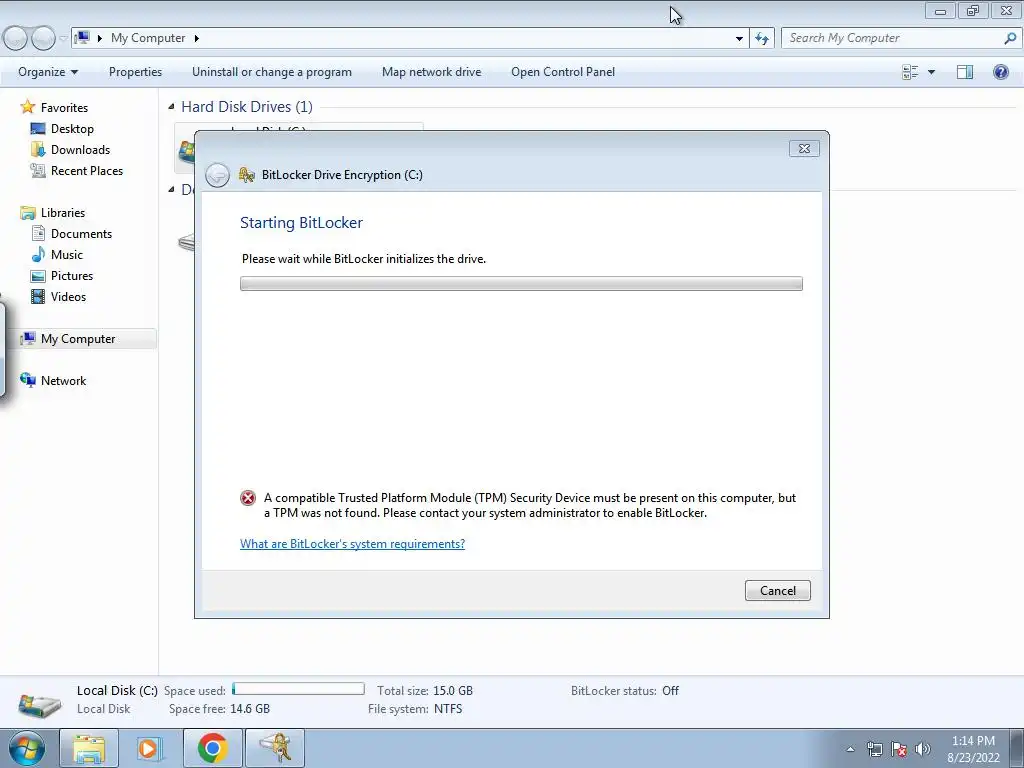
Task: Click the BitLocker initialization progress bar
Action: pyautogui.click(x=521, y=283)
